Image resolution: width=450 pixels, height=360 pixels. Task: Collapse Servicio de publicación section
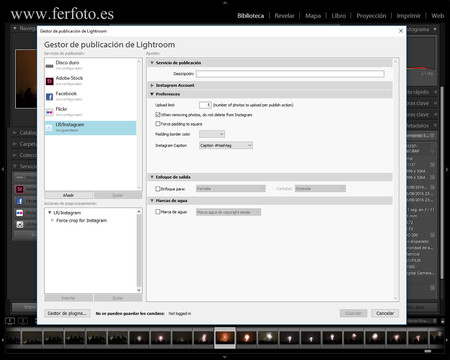tap(152, 63)
